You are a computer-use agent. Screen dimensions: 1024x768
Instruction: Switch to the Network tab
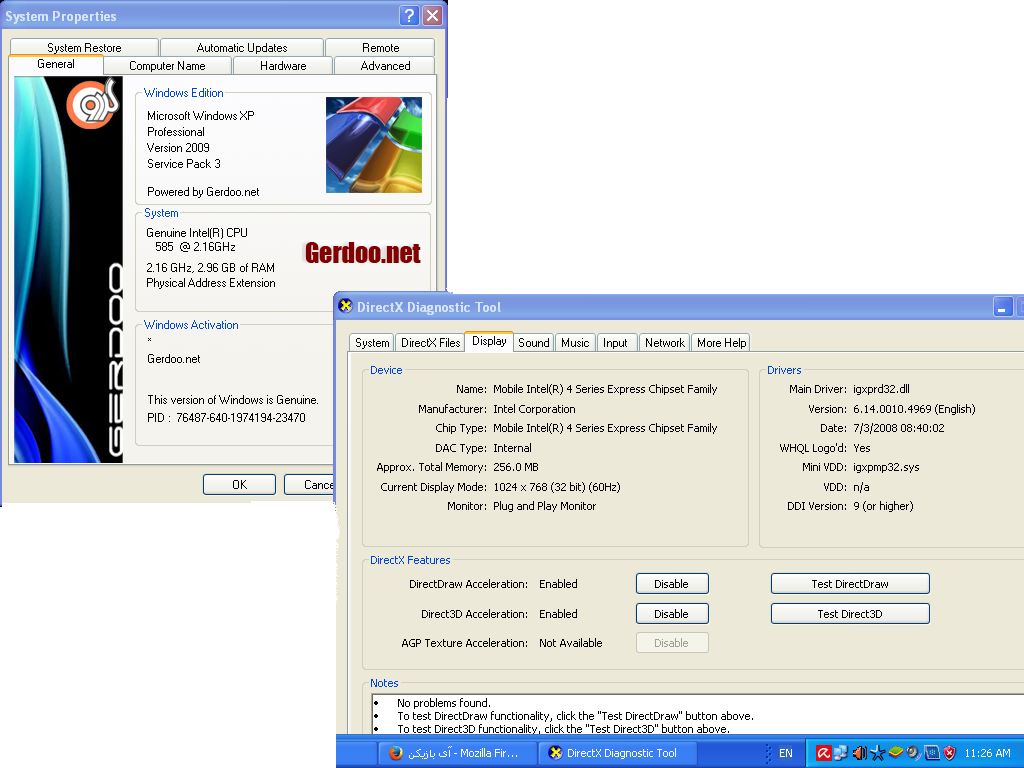tap(665, 343)
